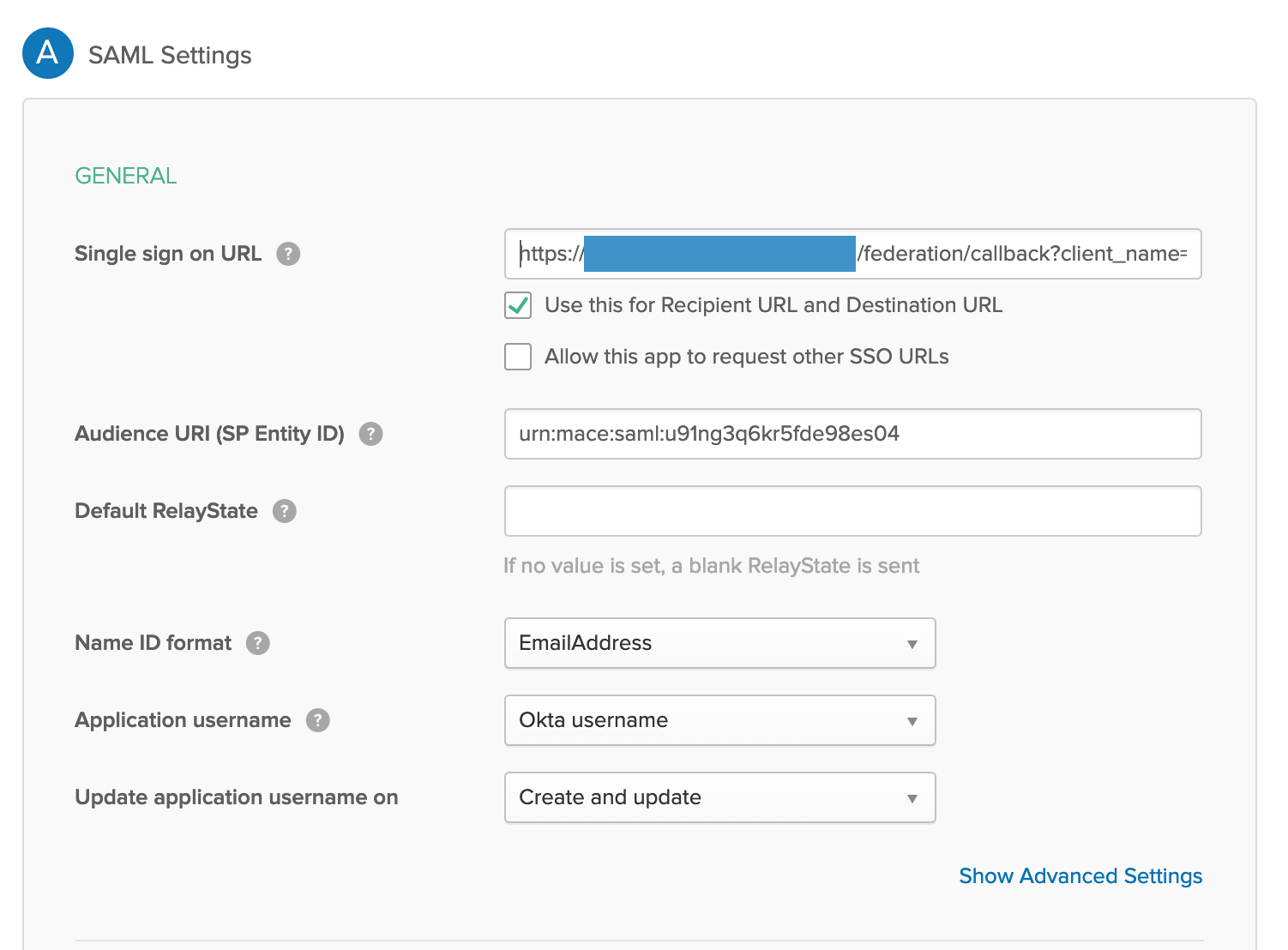Uncheck "Use this for Recipient URL and Destination URL"

(518, 305)
